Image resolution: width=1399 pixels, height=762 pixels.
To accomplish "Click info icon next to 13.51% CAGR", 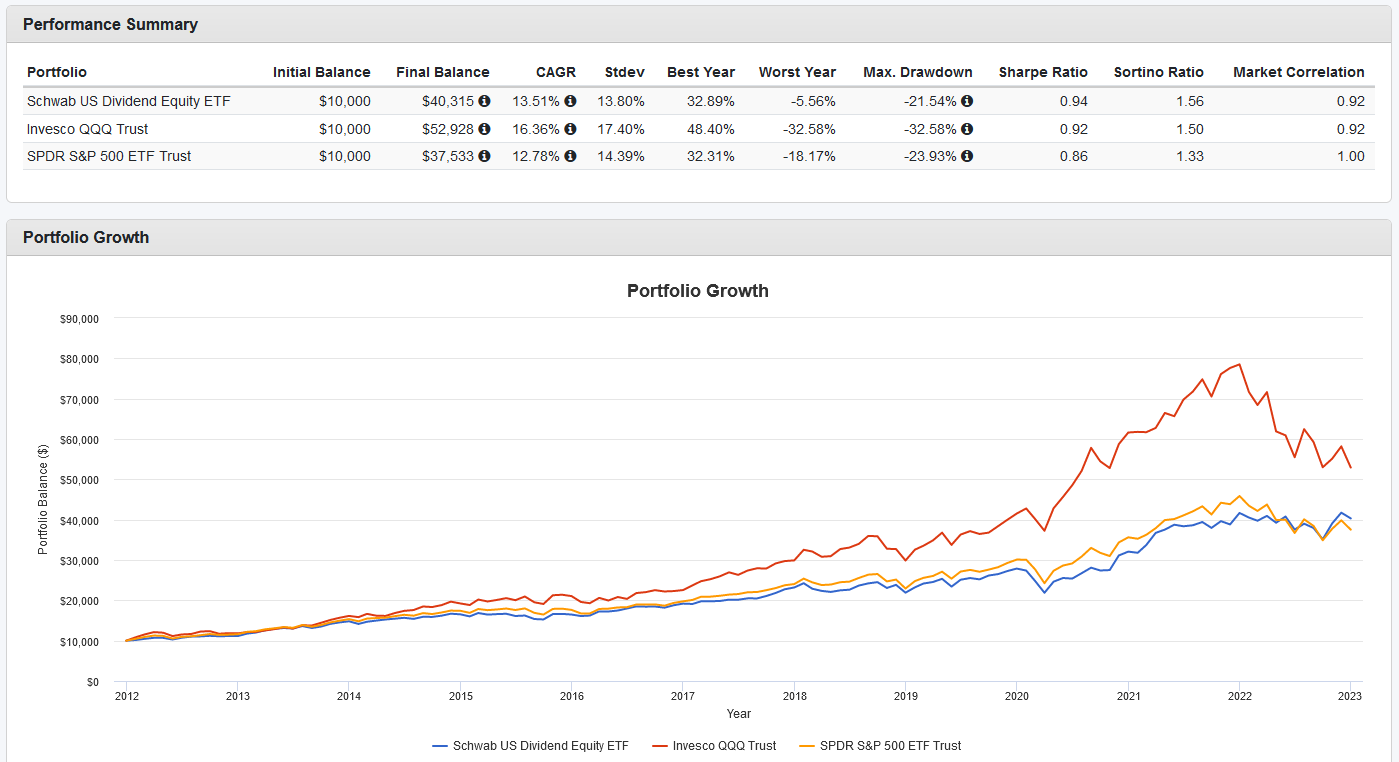I will coord(570,102).
